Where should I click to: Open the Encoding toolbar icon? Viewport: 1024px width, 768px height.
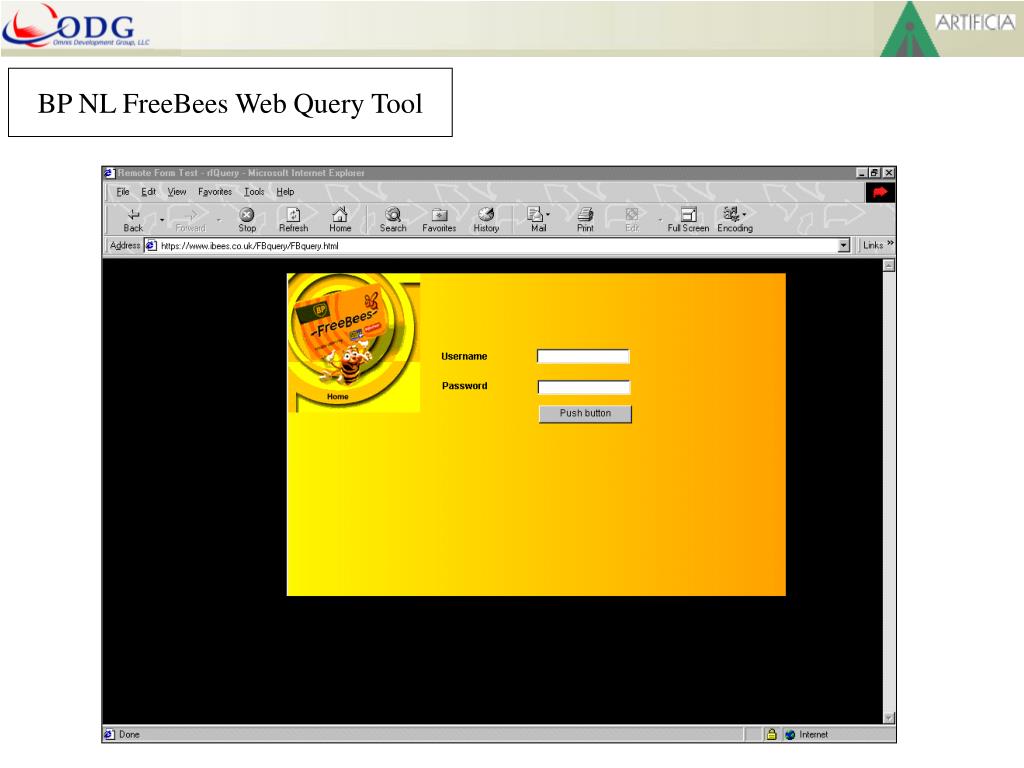(734, 220)
